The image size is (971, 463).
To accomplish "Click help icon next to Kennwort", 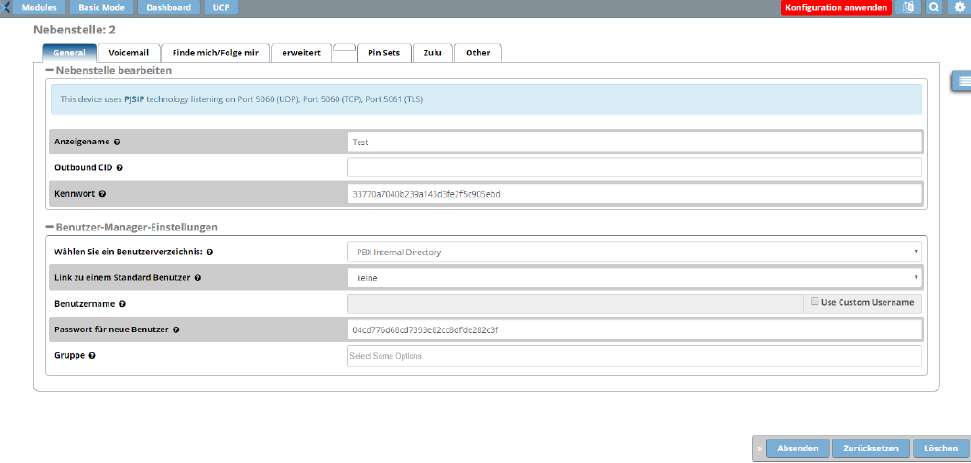I will point(102,194).
